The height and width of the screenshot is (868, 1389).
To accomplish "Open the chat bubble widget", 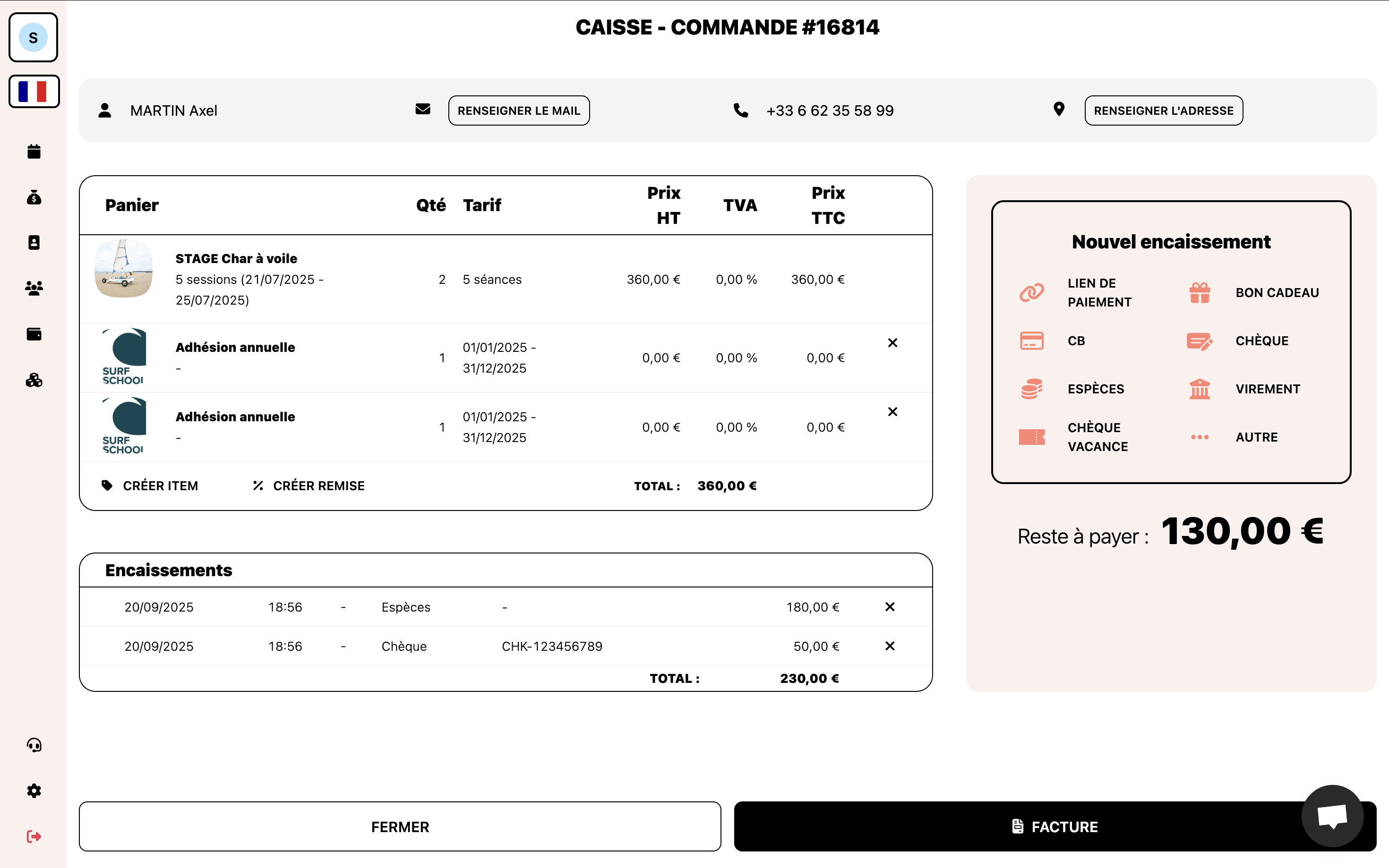I will point(1332,815).
